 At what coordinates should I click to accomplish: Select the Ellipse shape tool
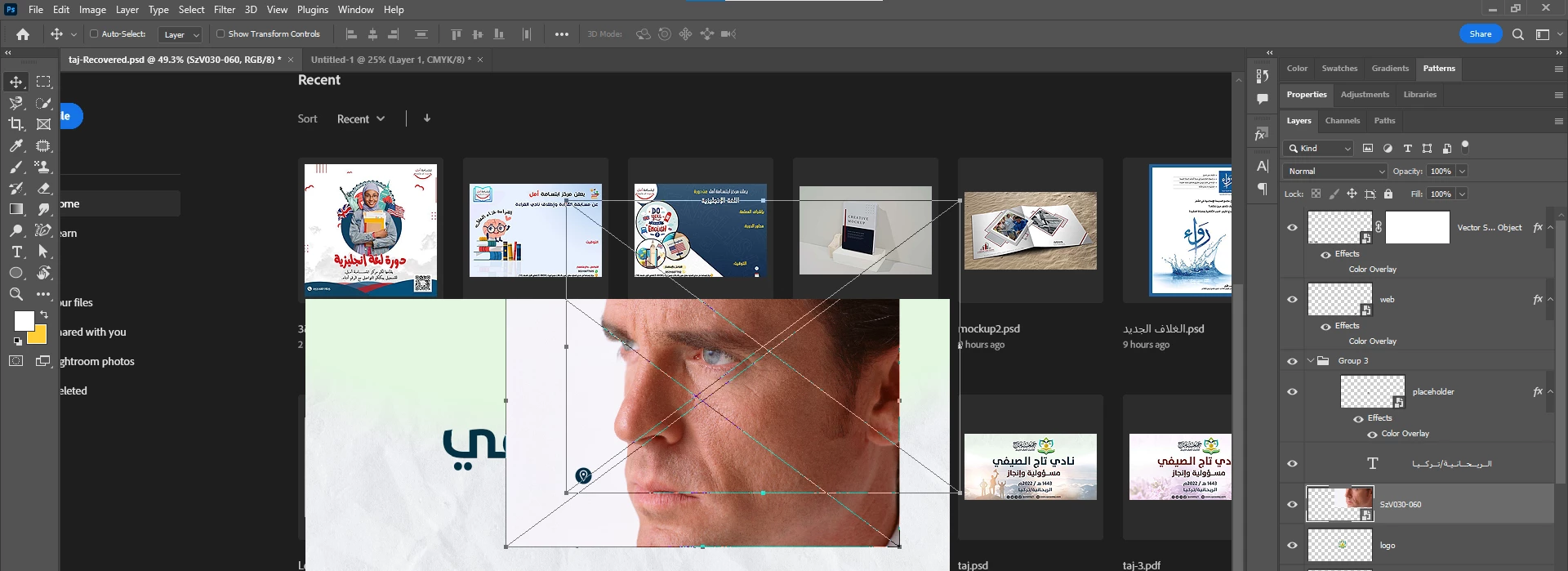tap(16, 273)
